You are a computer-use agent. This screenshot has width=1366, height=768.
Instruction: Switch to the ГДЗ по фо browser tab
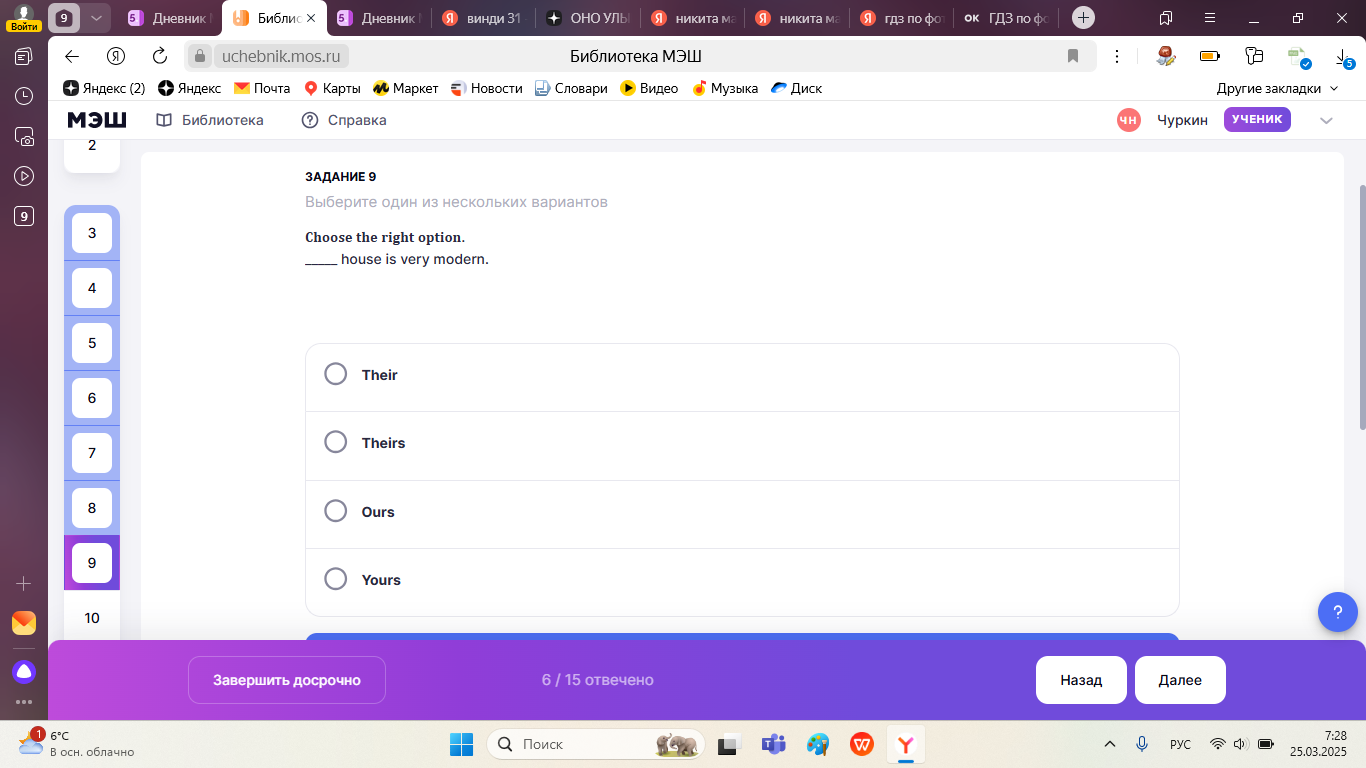coord(1005,18)
